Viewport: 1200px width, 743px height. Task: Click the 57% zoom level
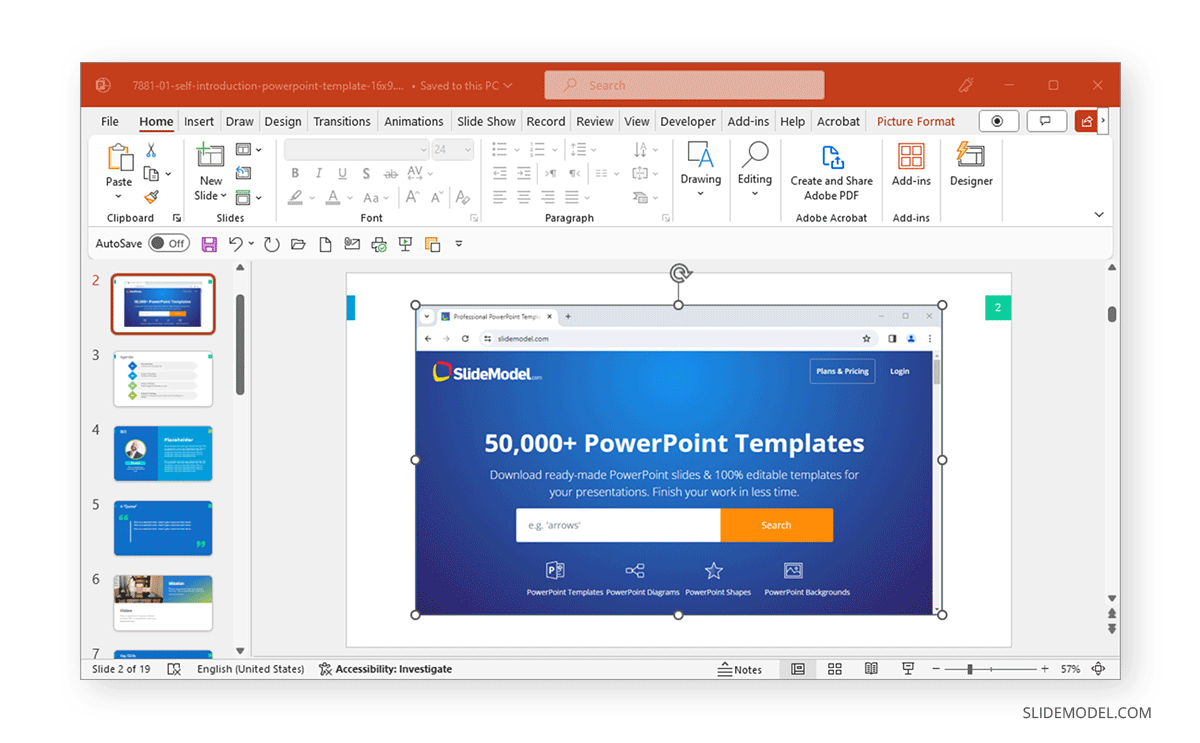pos(1070,669)
